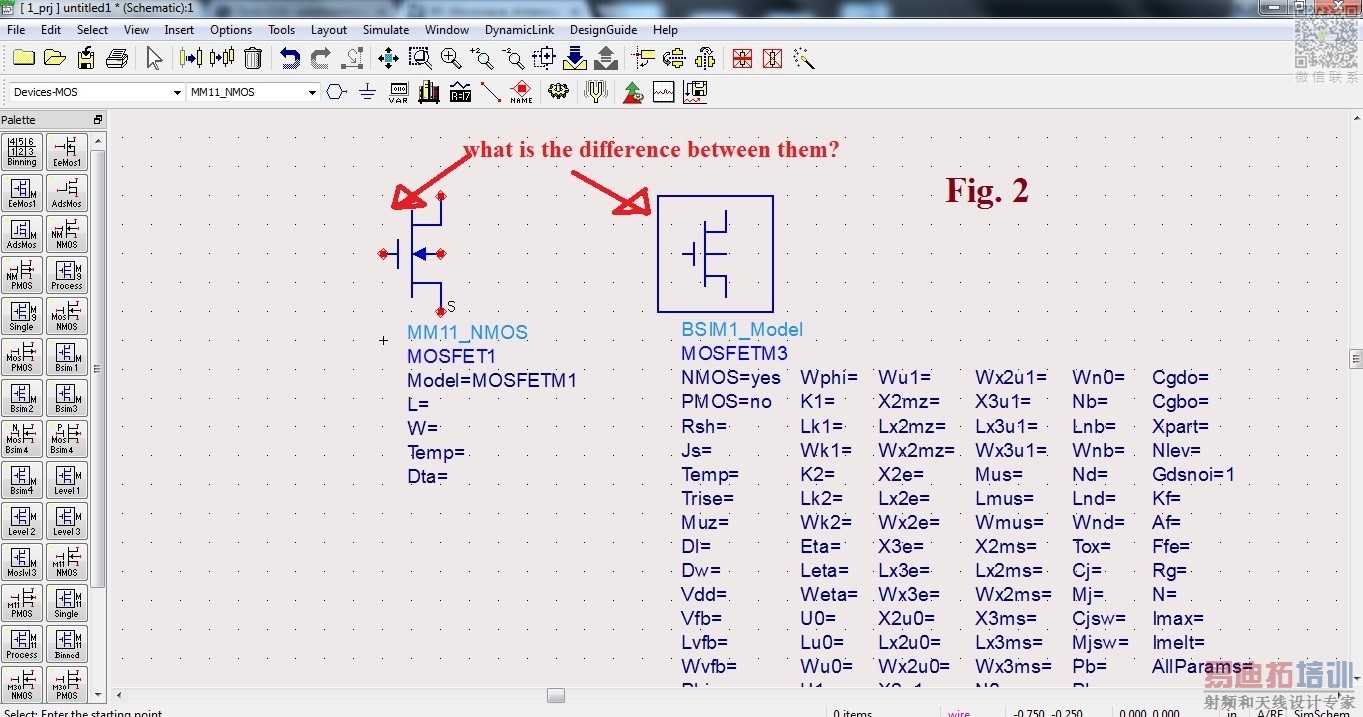Screen dimensions: 1363x717
Task: Click the Temp= parameter under MOSFET1
Action: tap(436, 452)
